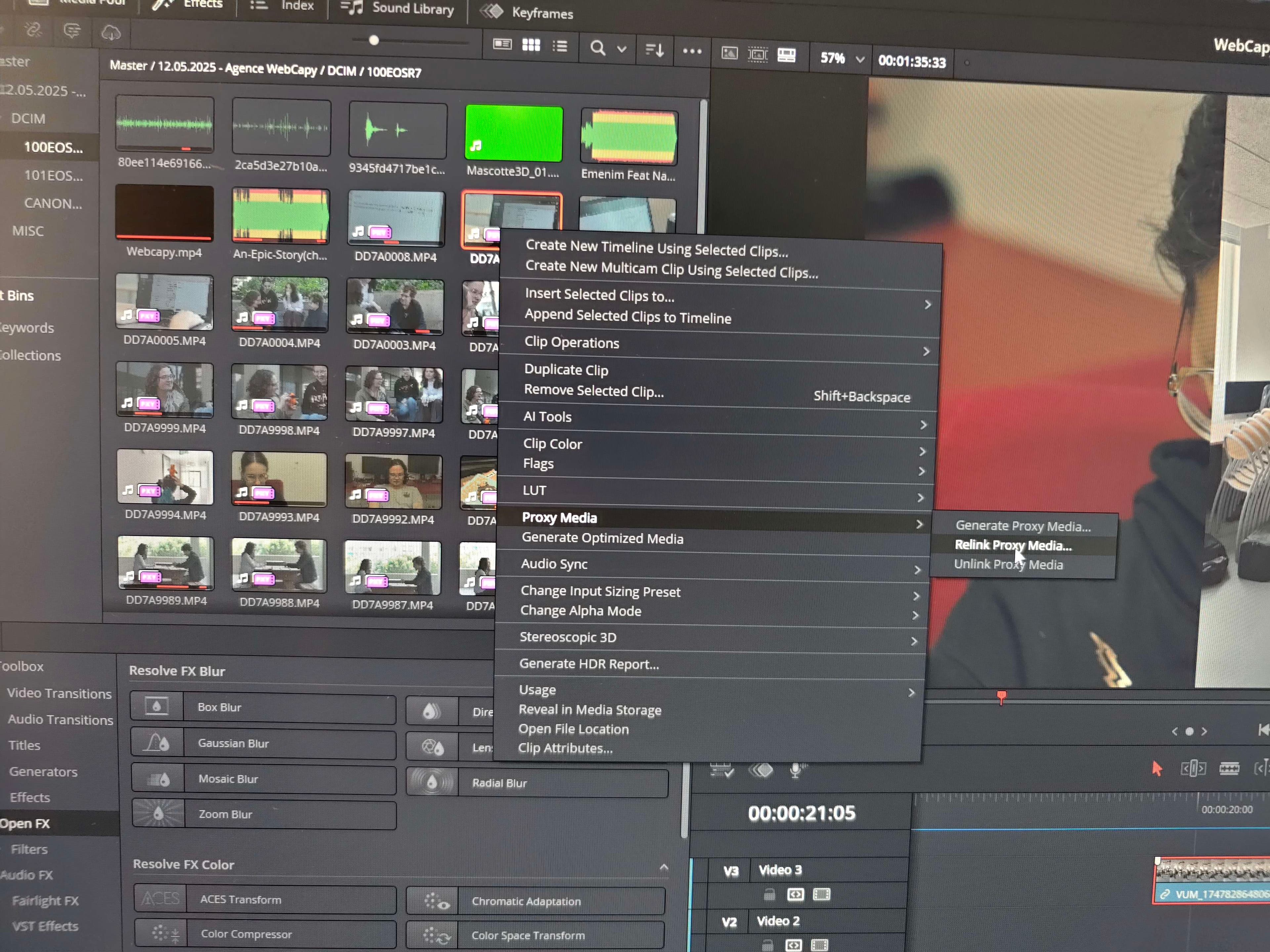
Task: Click the timeline ruler at 00:00:20:00
Action: coord(1227,809)
